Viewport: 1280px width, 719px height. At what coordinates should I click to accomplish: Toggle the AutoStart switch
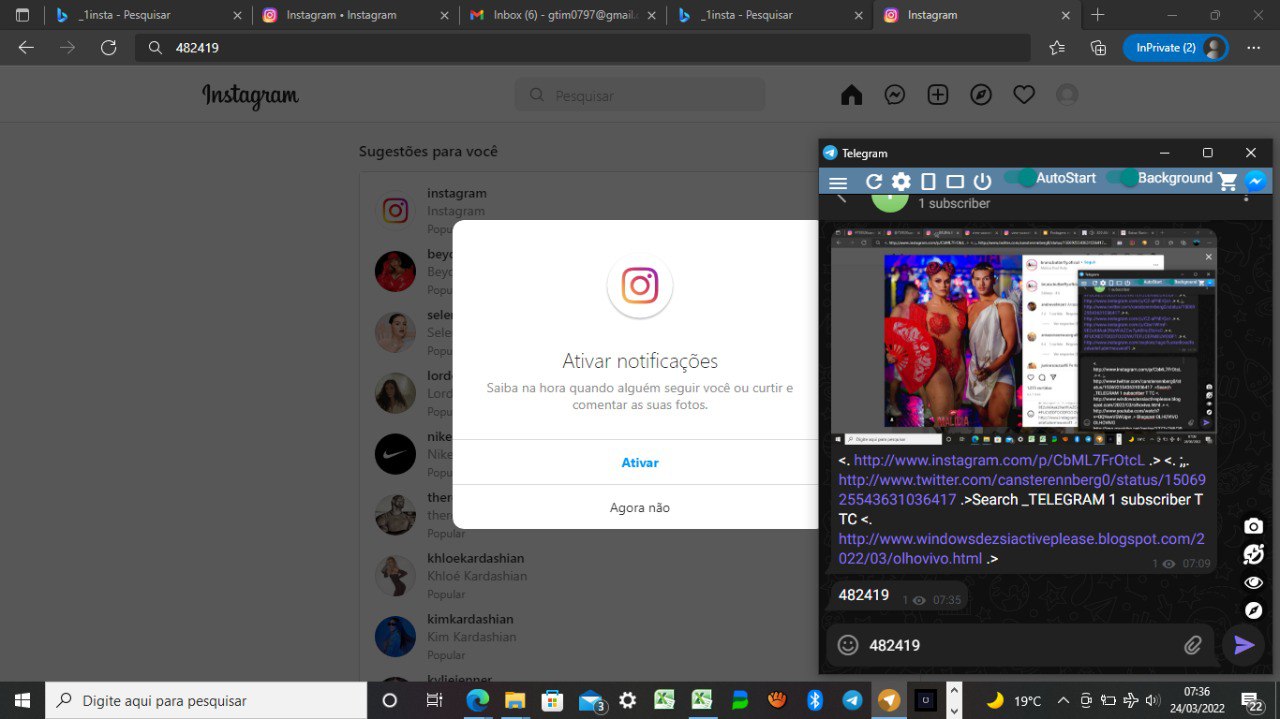[x=1021, y=178]
